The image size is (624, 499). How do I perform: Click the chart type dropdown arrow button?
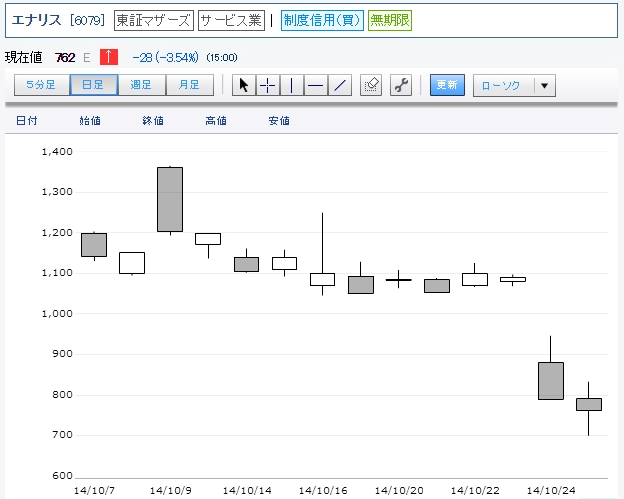coord(544,85)
